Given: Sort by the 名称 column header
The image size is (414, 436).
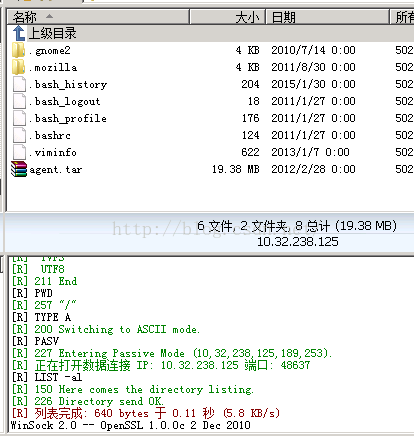Looking at the screenshot, I should click(98, 17).
